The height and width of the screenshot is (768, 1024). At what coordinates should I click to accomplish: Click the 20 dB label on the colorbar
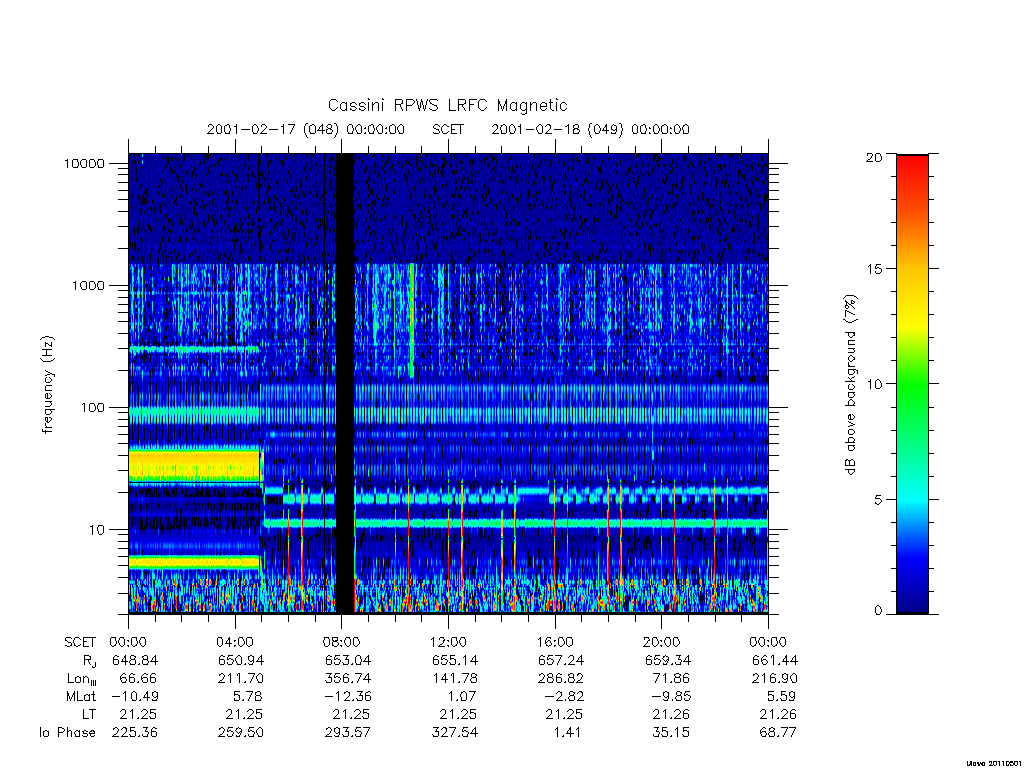tap(873, 157)
